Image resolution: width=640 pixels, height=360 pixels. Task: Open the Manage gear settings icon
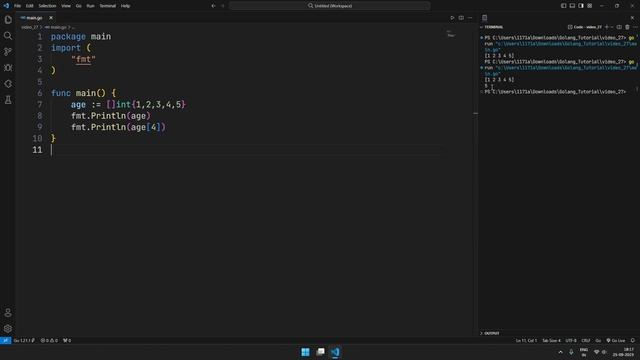[8, 328]
